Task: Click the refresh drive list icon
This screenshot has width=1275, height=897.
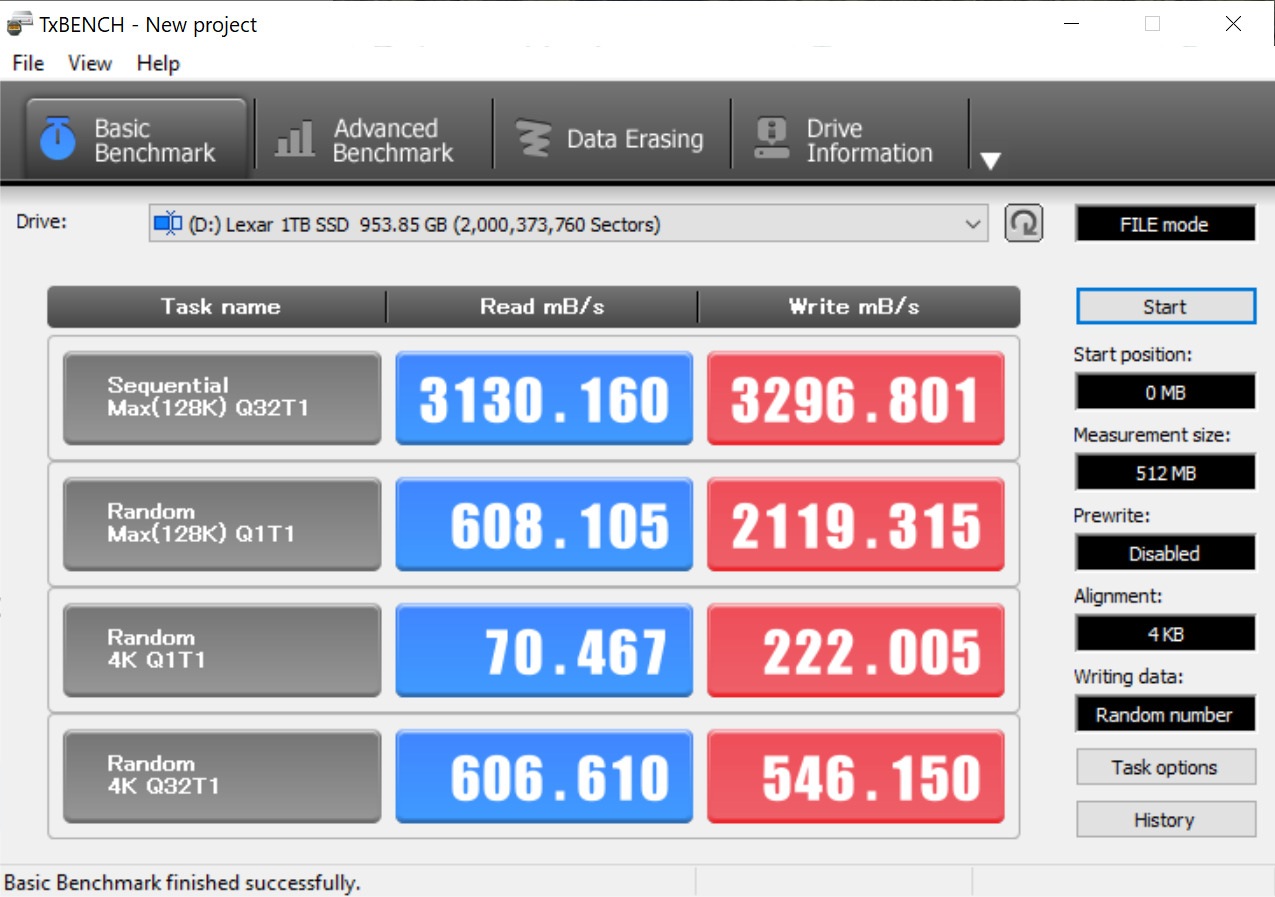Action: coord(1023,223)
